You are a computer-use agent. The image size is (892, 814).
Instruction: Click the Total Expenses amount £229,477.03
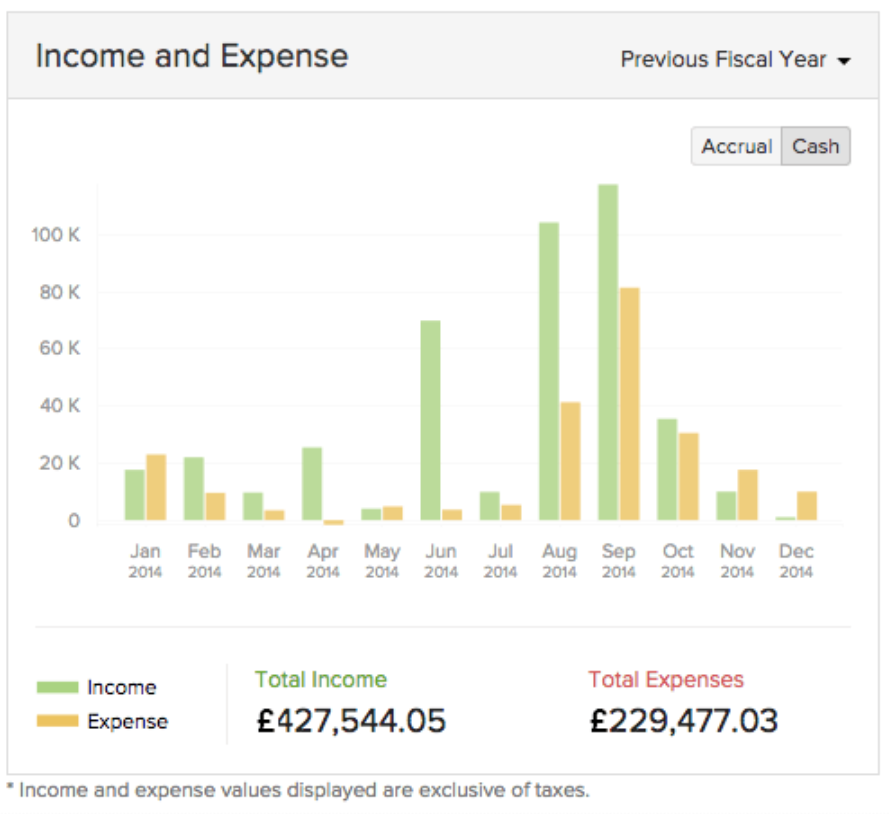click(684, 721)
